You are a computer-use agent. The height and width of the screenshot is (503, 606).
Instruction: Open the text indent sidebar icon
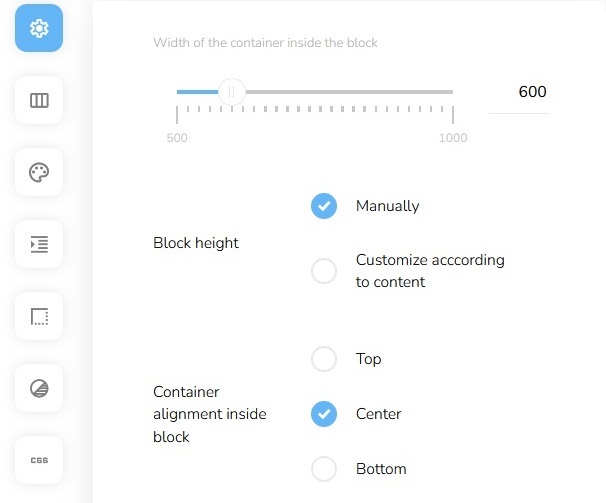[39, 244]
